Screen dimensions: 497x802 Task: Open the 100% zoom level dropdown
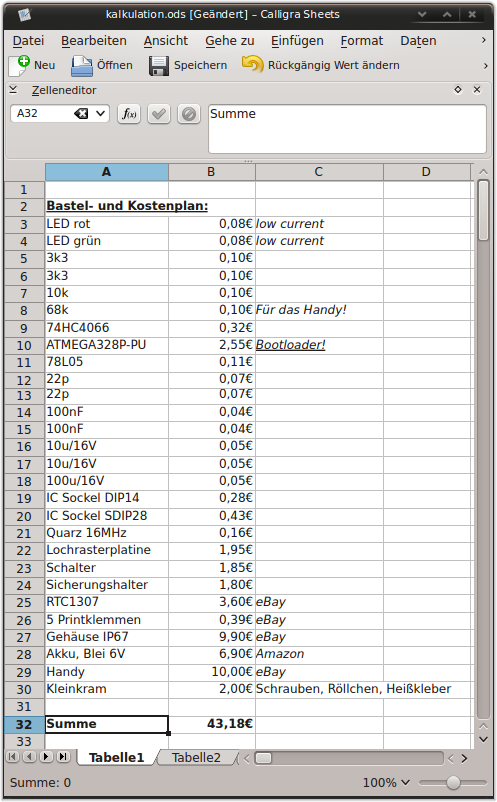click(386, 783)
